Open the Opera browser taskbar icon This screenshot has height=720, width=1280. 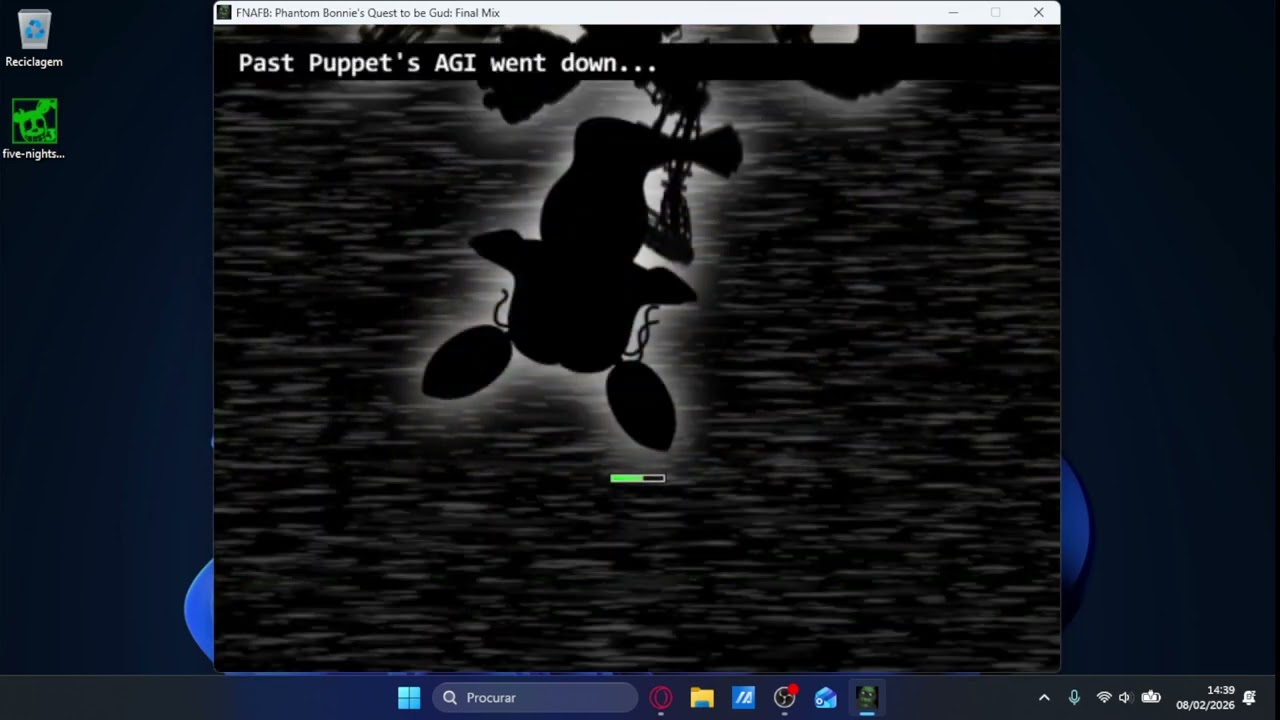pyautogui.click(x=661, y=698)
